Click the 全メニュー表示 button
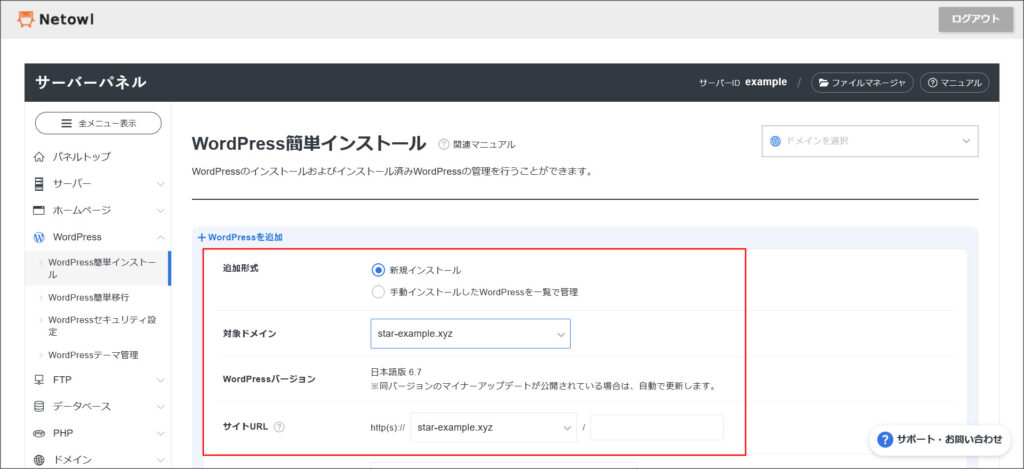1024x469 pixels. click(99, 123)
